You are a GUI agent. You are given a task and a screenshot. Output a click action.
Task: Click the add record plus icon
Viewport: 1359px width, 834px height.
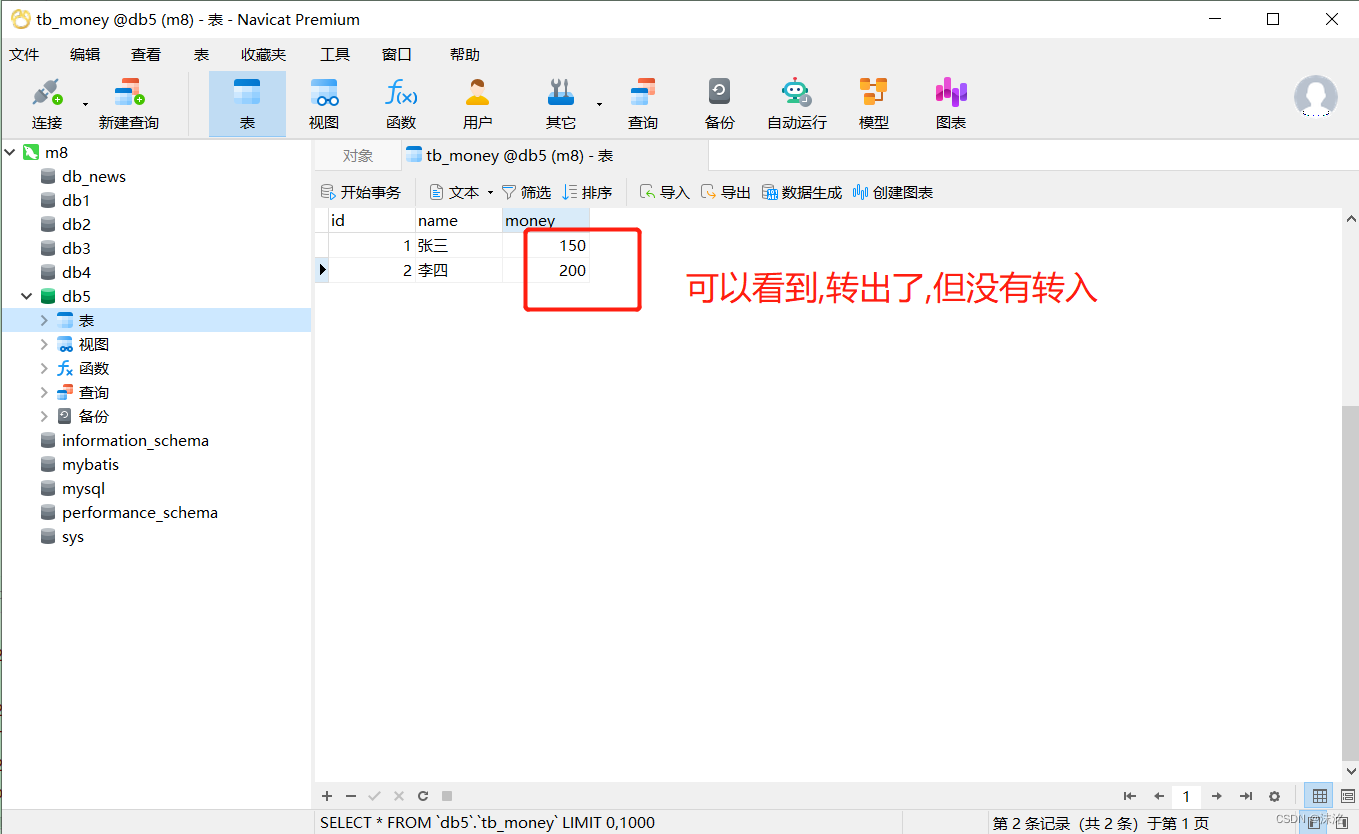[x=327, y=796]
